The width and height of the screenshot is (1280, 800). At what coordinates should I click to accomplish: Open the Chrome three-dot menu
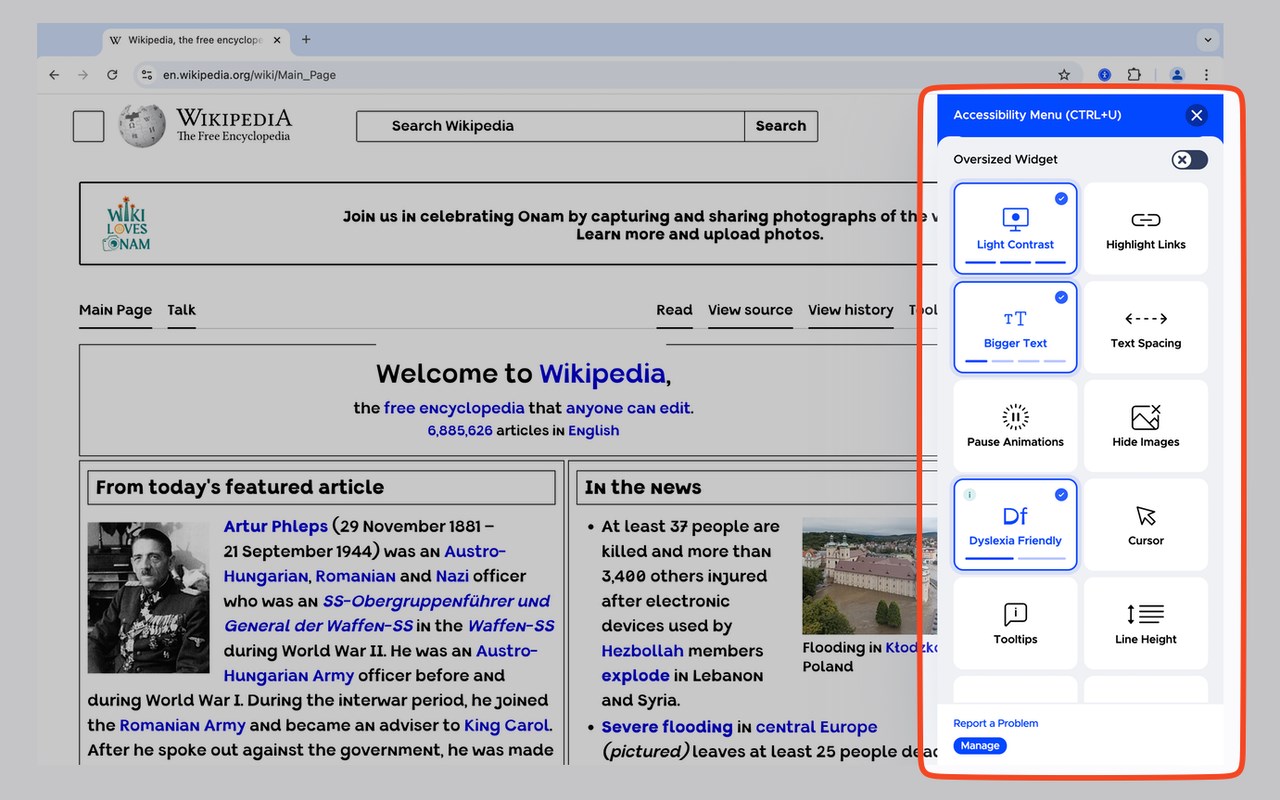click(x=1206, y=75)
